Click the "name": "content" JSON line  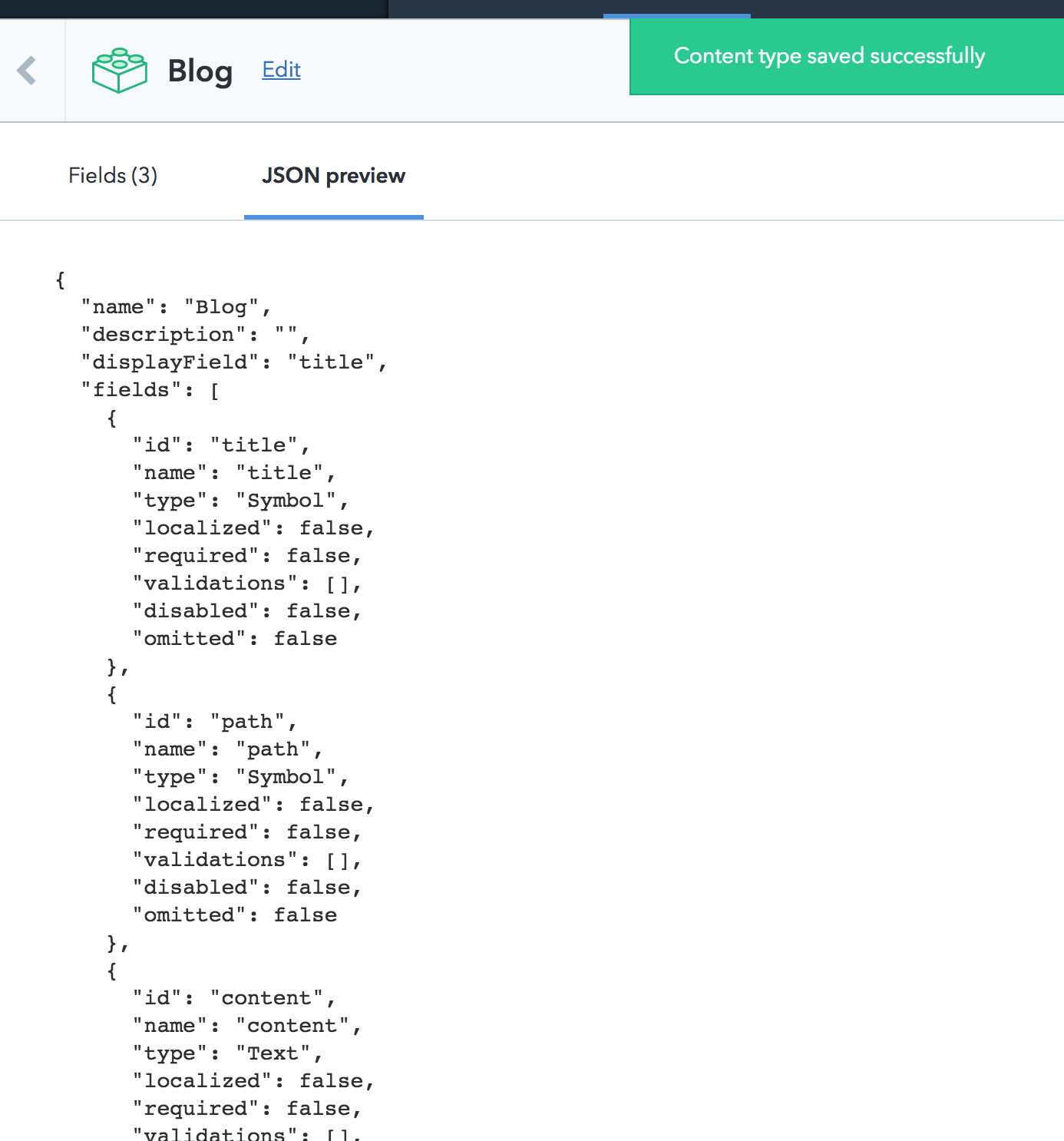pos(246,1026)
